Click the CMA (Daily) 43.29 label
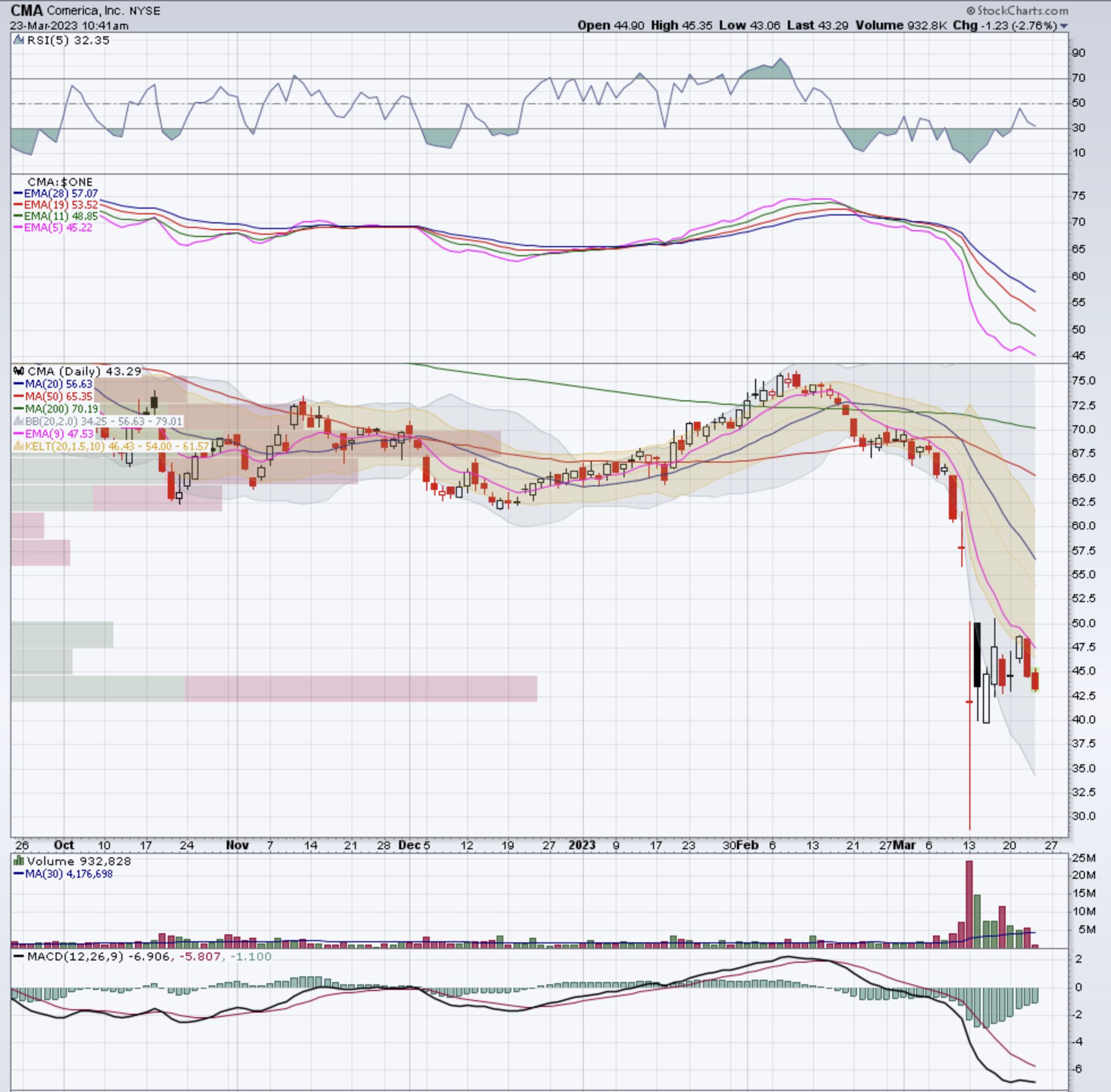Screen dimensions: 1111x1092 tap(84, 371)
